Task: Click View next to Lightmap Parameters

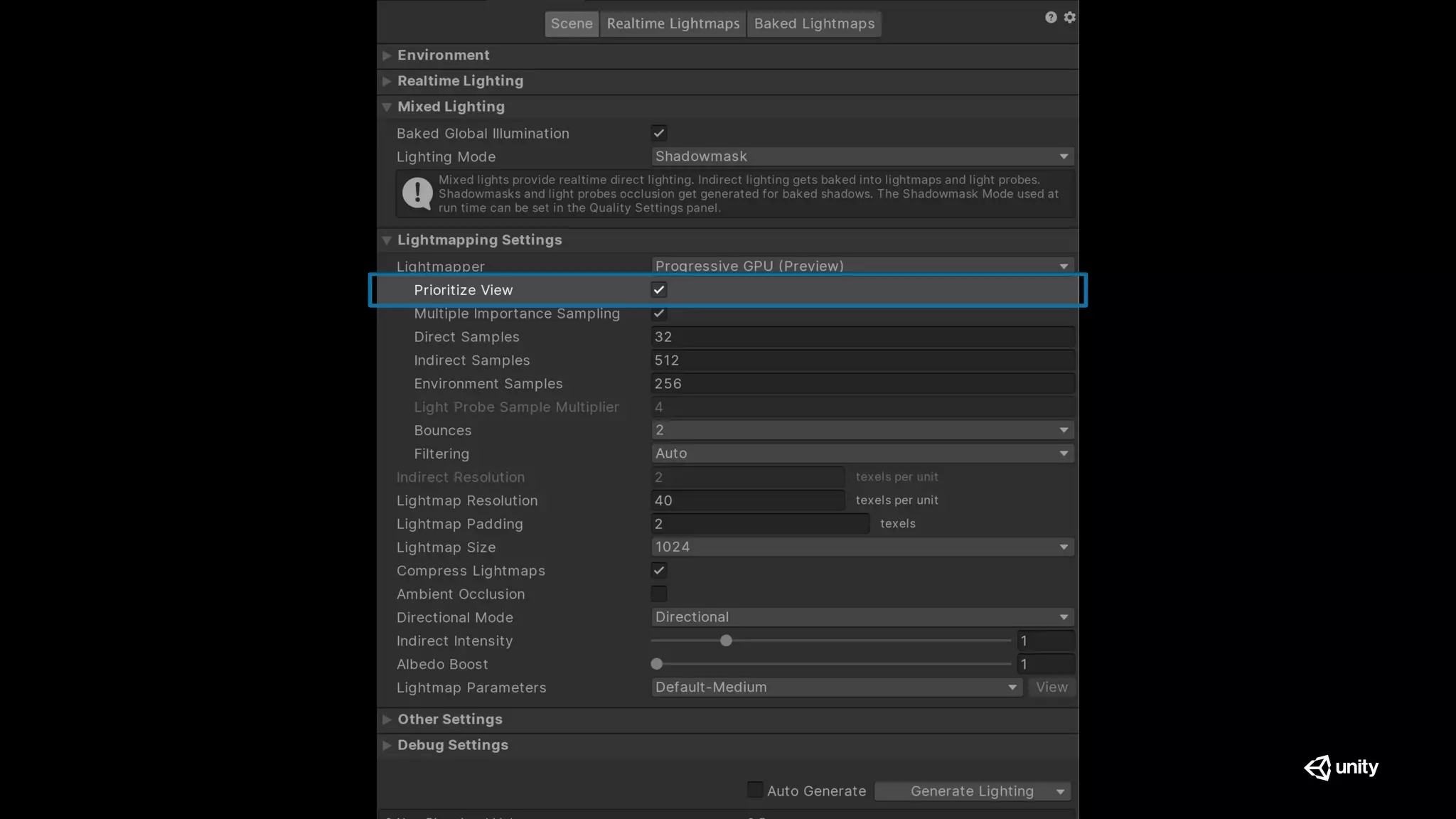Action: (x=1051, y=687)
